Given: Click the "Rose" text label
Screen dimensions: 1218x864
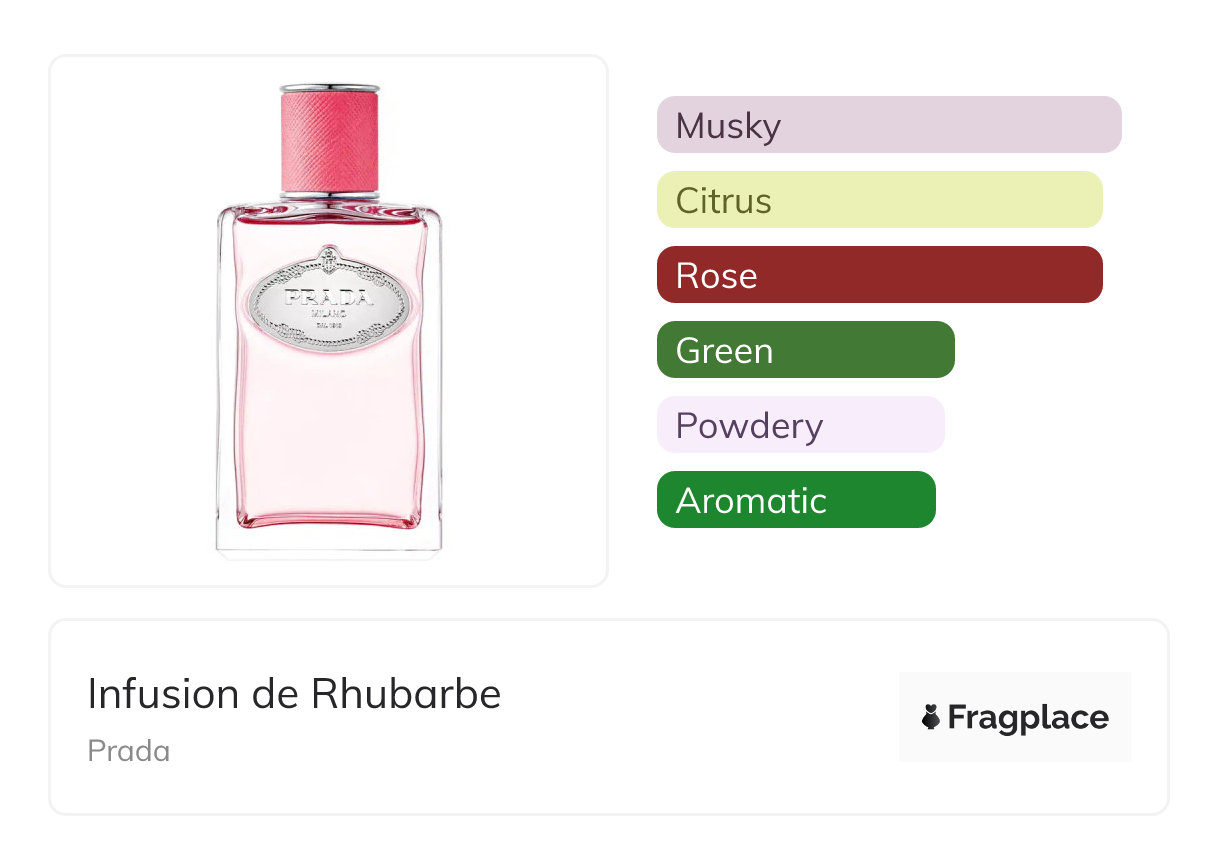Looking at the screenshot, I should pyautogui.click(x=716, y=276).
